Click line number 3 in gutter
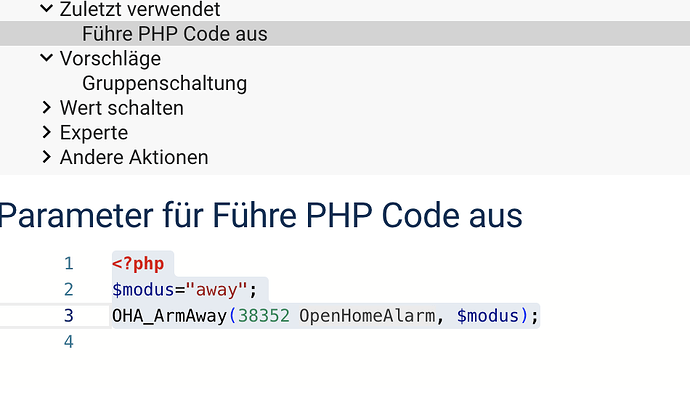This screenshot has height=408, width=690. pyautogui.click(x=69, y=316)
